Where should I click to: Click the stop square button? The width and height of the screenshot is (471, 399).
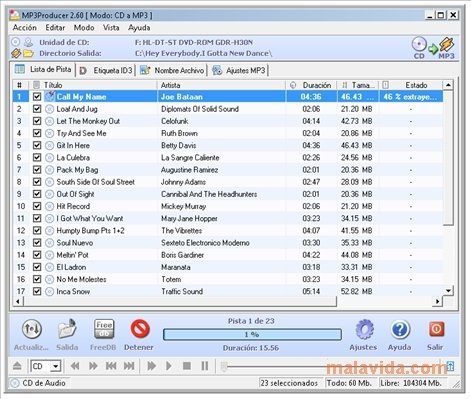pos(187,366)
